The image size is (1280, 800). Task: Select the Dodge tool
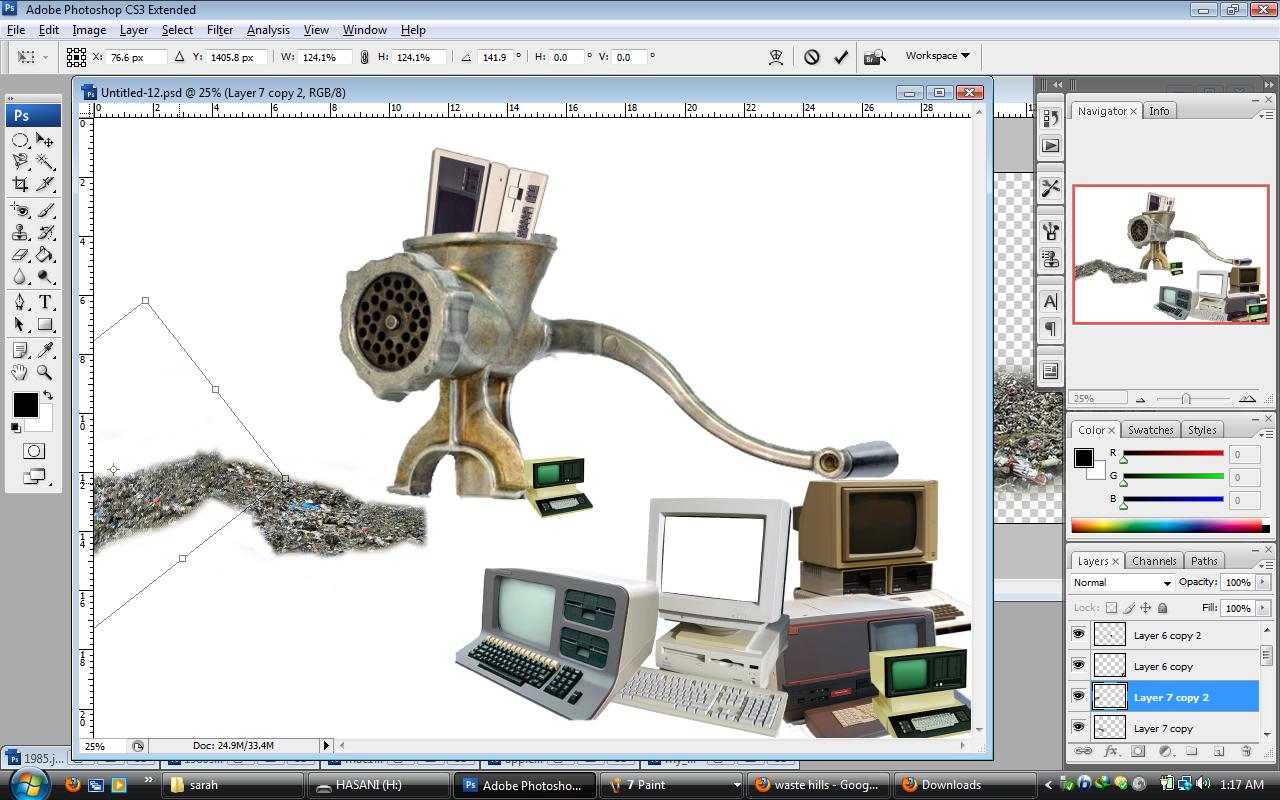click(45, 277)
